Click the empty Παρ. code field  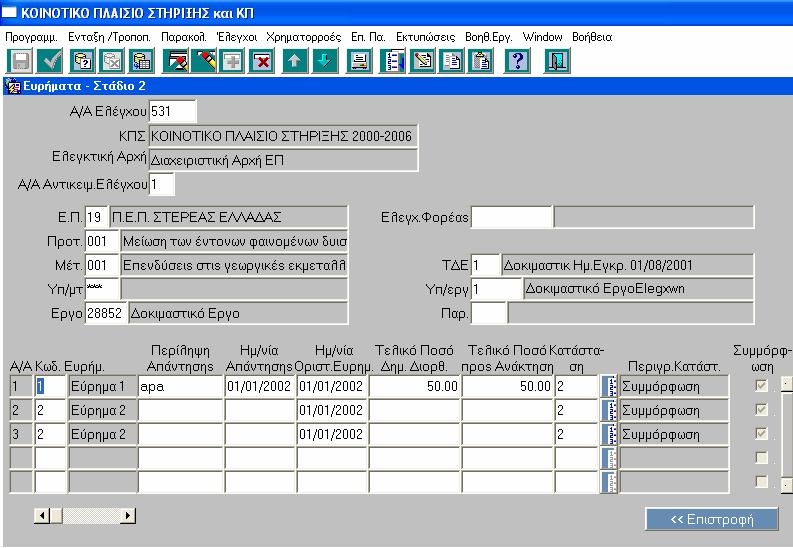(x=488, y=313)
